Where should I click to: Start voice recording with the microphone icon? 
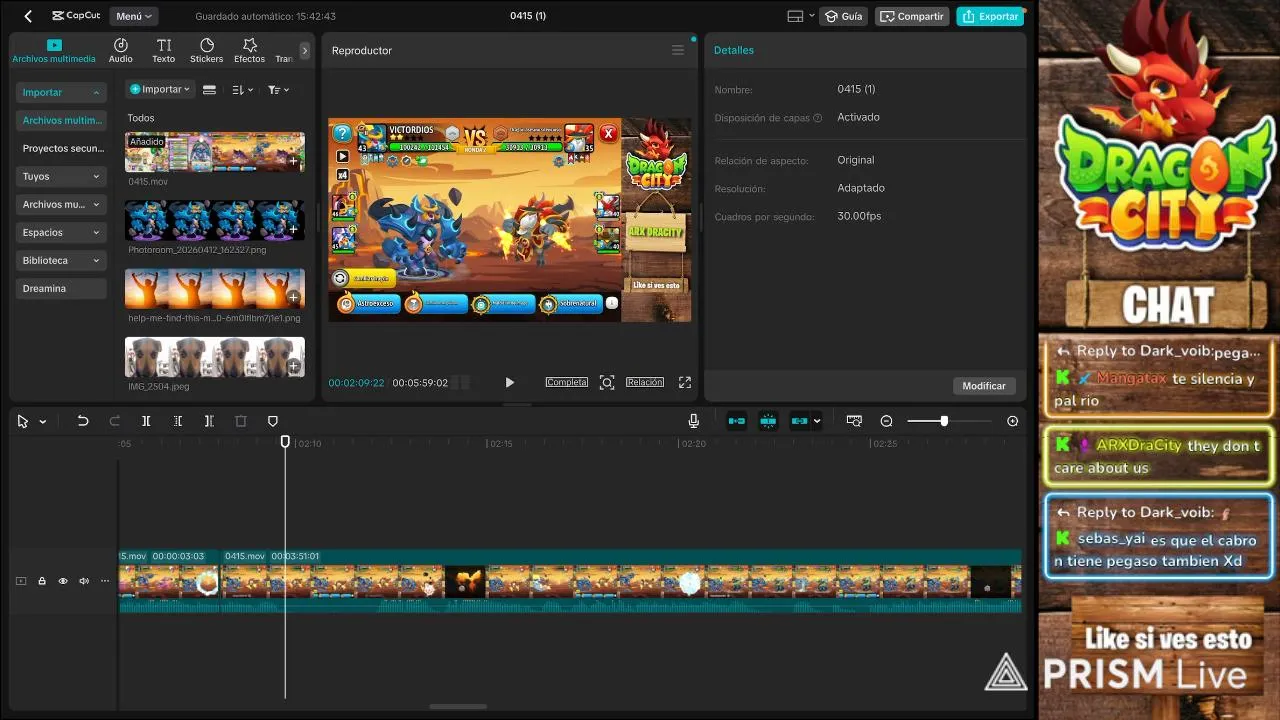693,421
